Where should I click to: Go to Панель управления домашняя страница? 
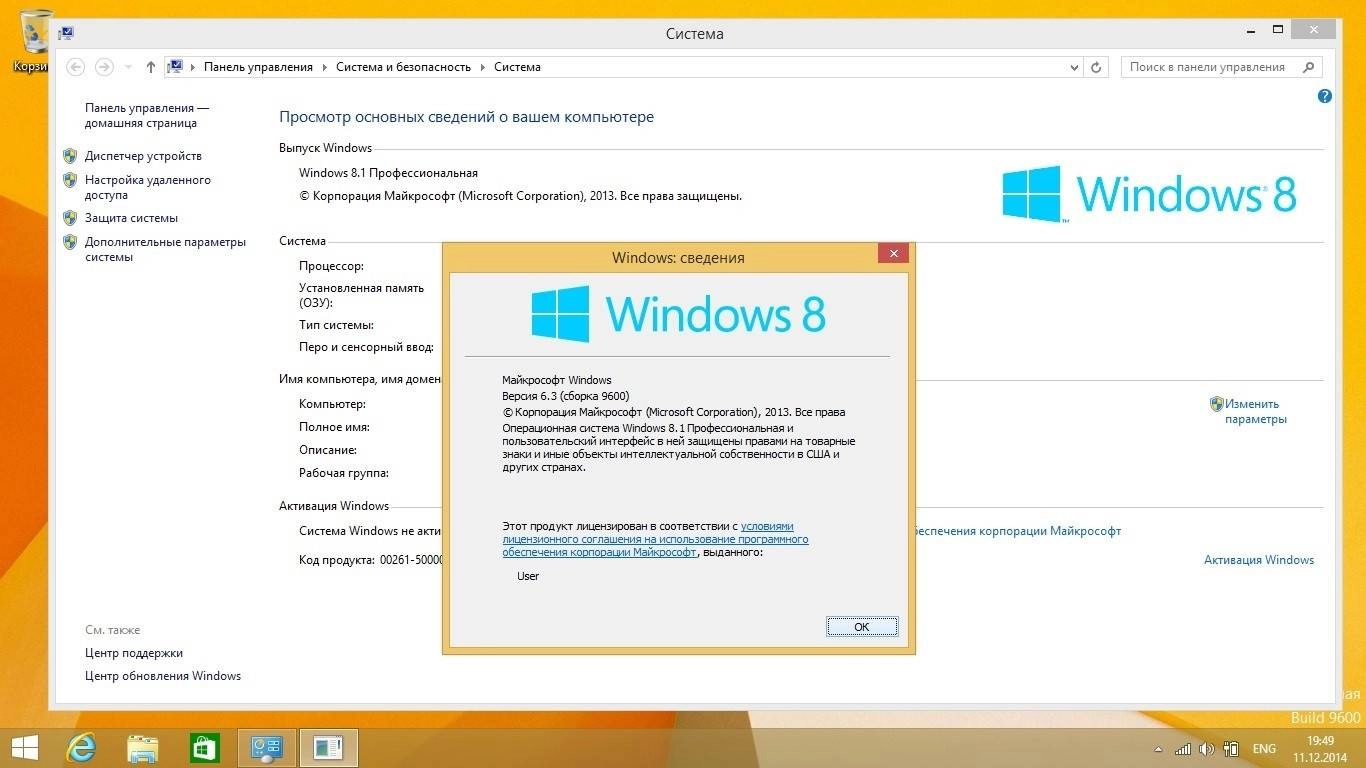pyautogui.click(x=147, y=115)
